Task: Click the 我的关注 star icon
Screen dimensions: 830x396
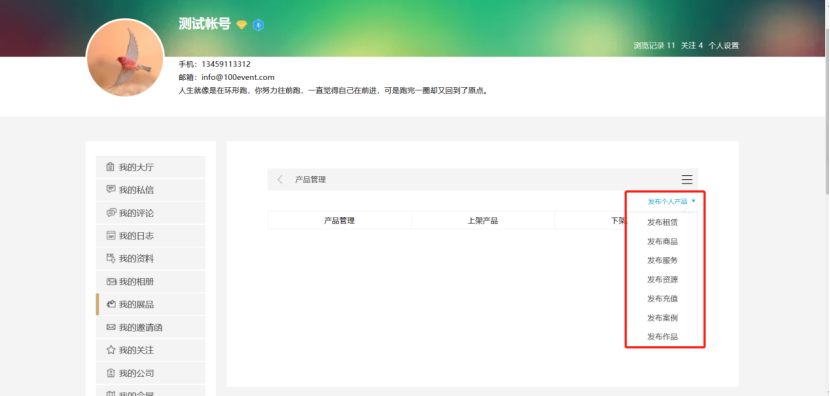Action: 111,350
